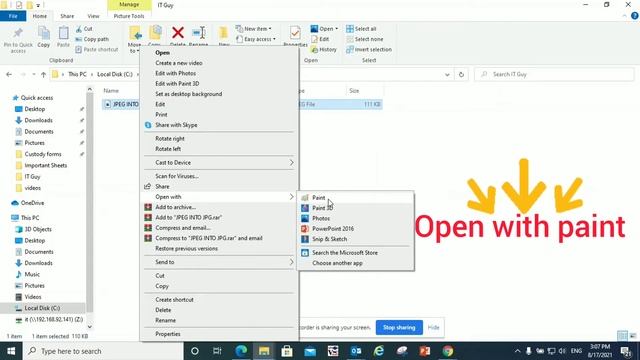This screenshot has height=360, width=640.
Task: Open Google Chrome from the taskbar
Action: pos(448,351)
